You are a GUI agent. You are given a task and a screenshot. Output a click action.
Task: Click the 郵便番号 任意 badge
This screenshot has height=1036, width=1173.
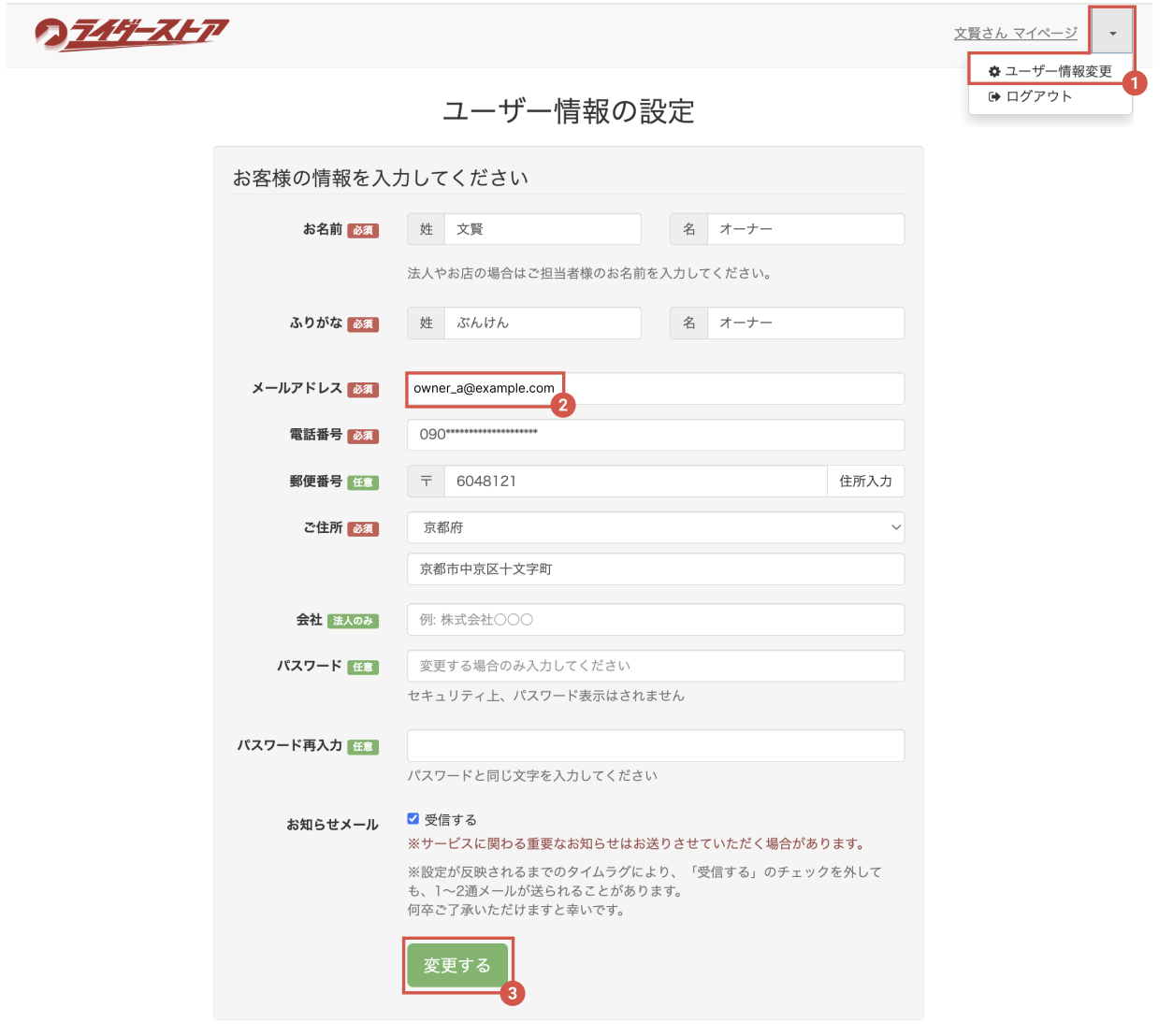[363, 483]
